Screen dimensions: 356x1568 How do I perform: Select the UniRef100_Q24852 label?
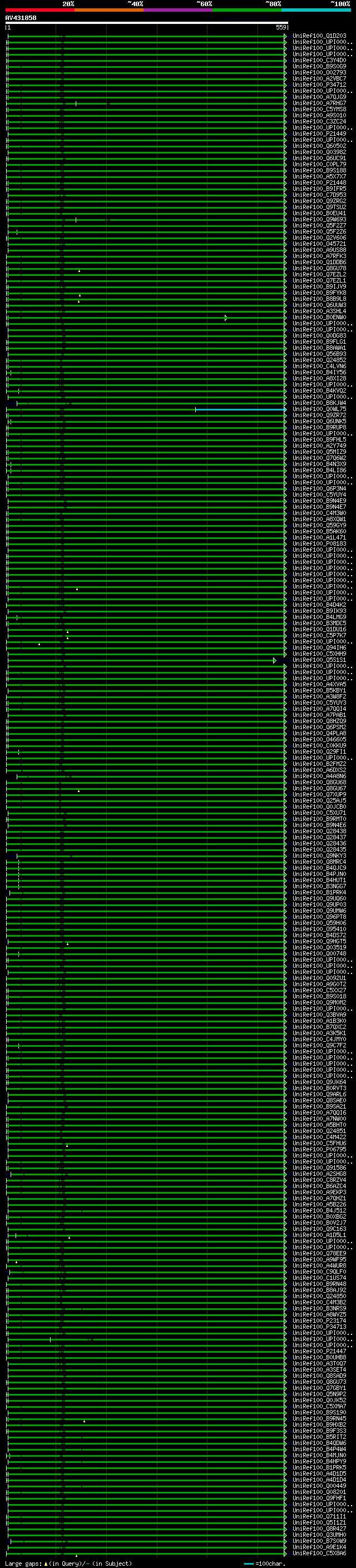(319, 360)
